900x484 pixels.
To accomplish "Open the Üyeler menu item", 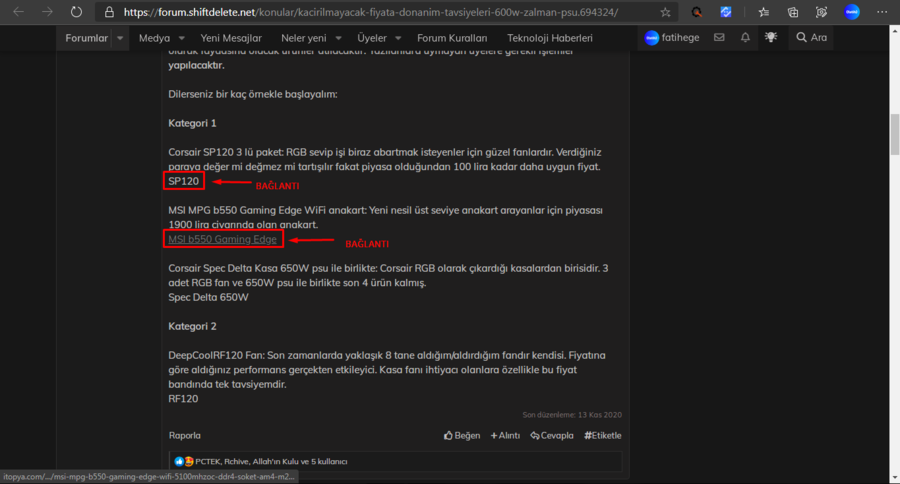I will point(372,38).
